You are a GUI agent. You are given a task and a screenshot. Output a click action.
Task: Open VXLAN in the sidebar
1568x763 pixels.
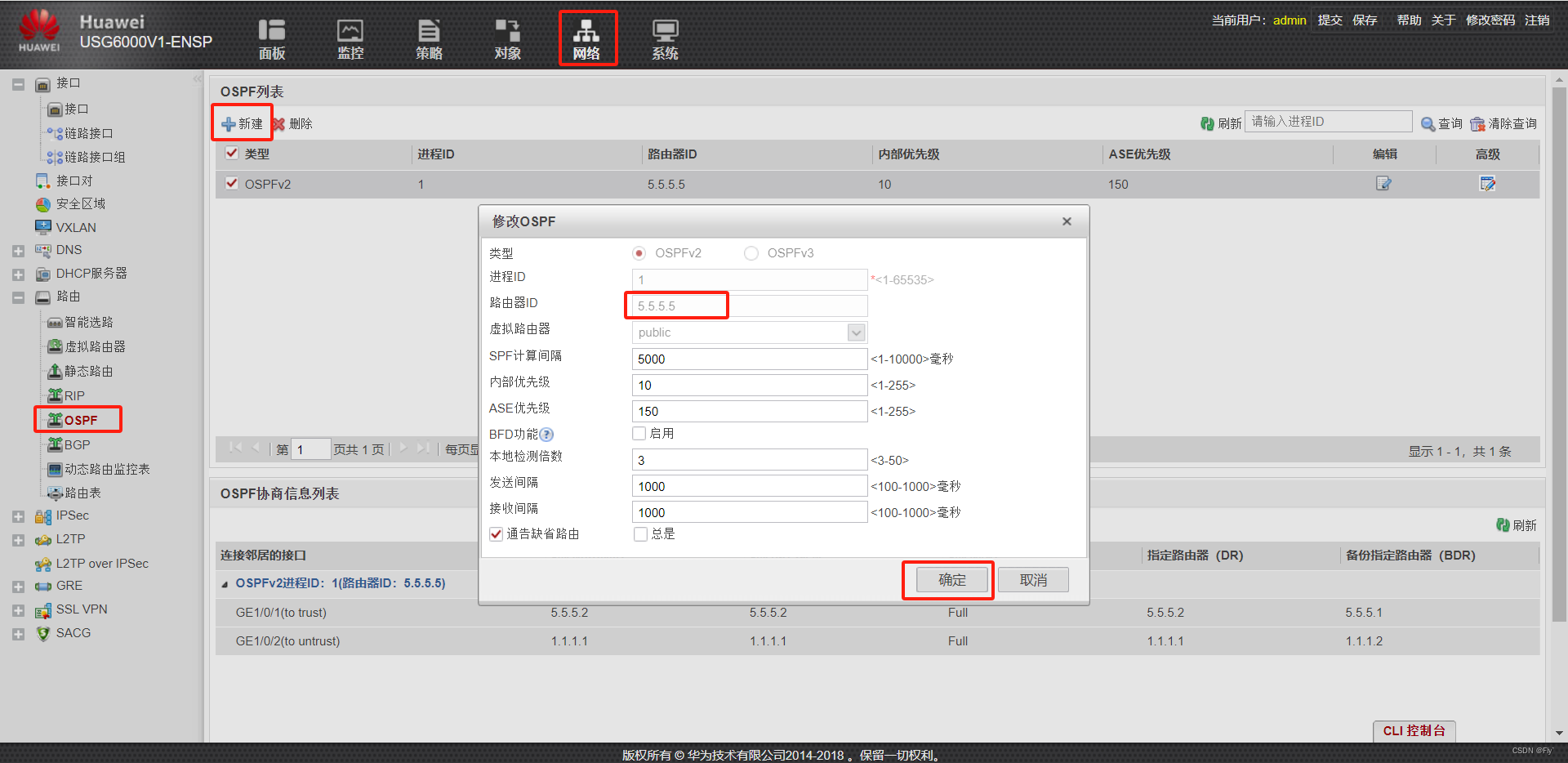point(75,227)
